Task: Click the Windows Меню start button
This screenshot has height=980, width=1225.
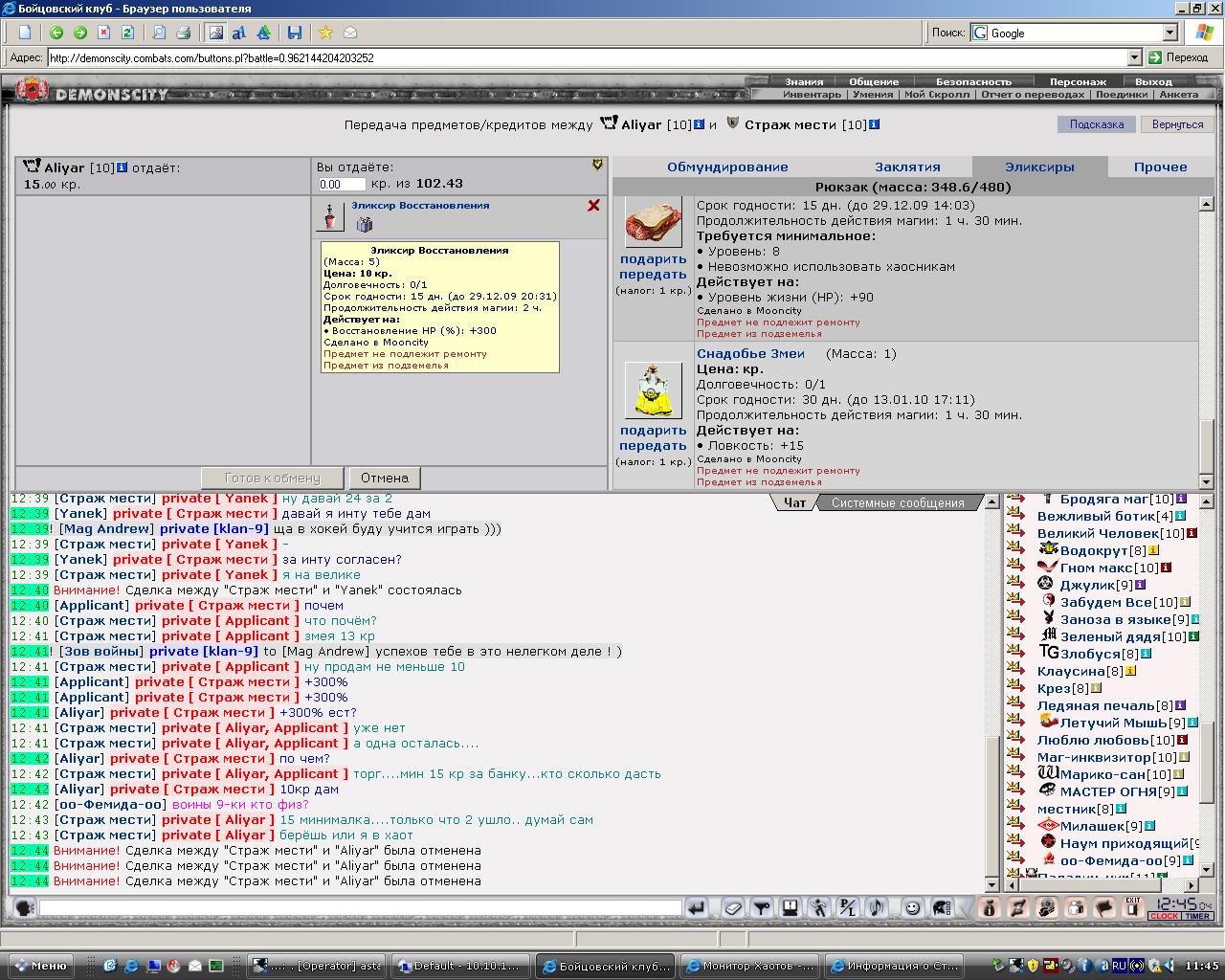Action: tap(38, 966)
